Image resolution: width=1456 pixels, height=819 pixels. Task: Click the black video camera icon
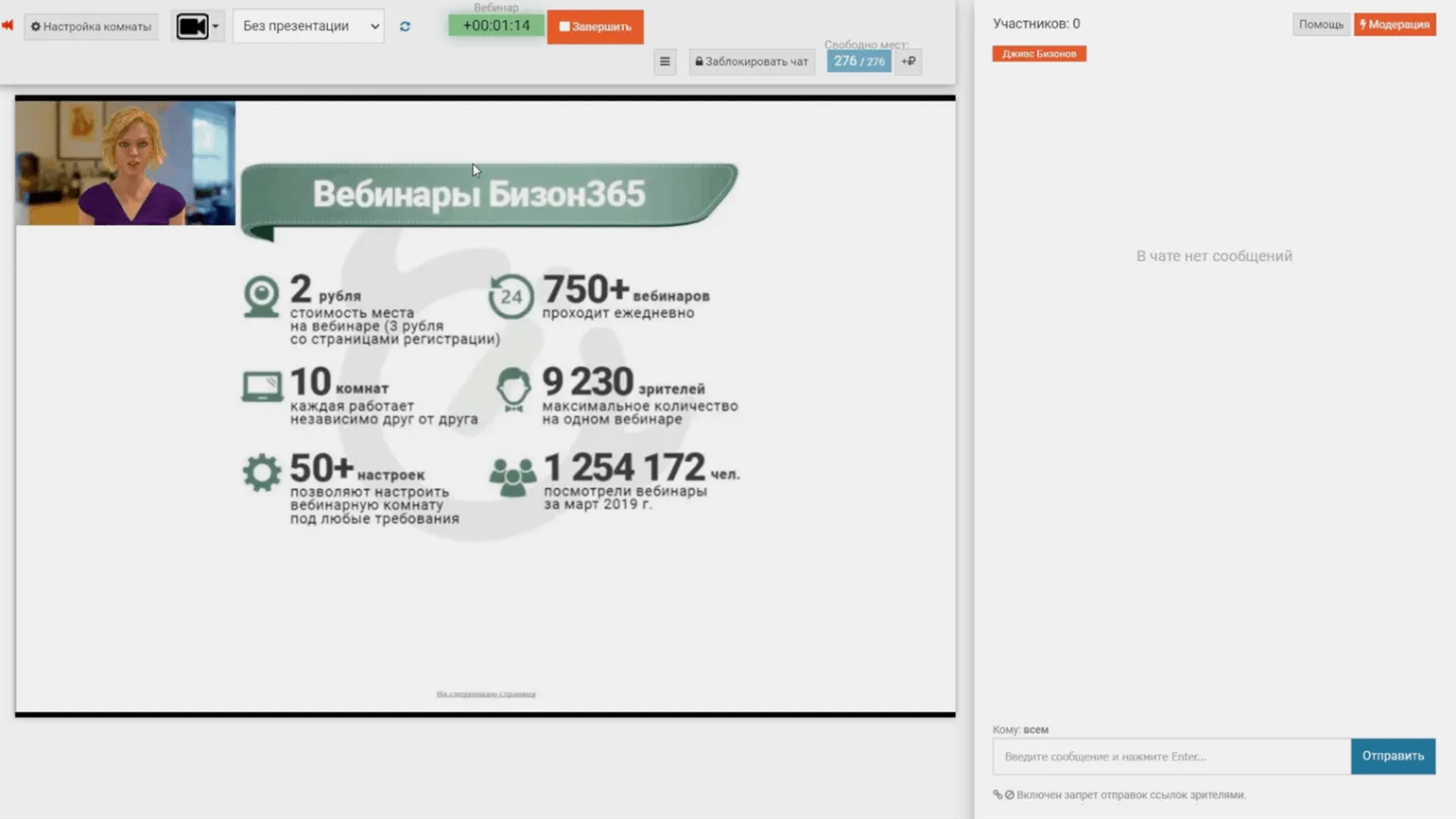pos(192,26)
